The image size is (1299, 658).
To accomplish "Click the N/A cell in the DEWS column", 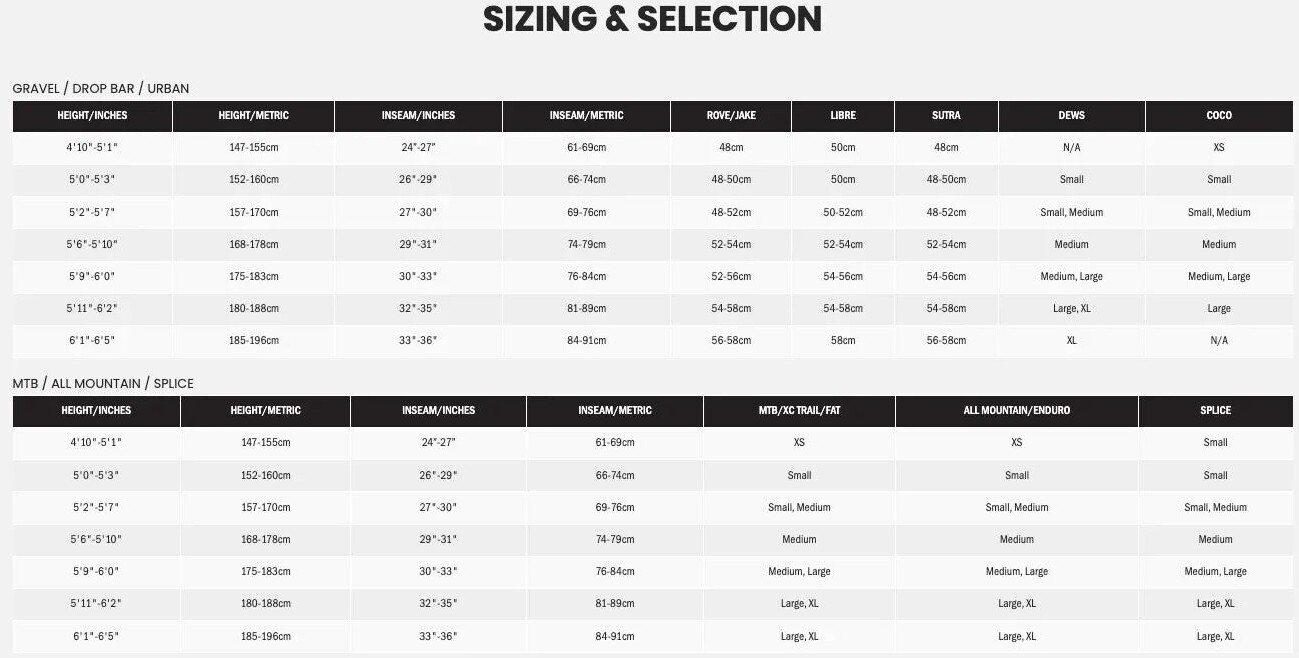I will (x=1071, y=148).
